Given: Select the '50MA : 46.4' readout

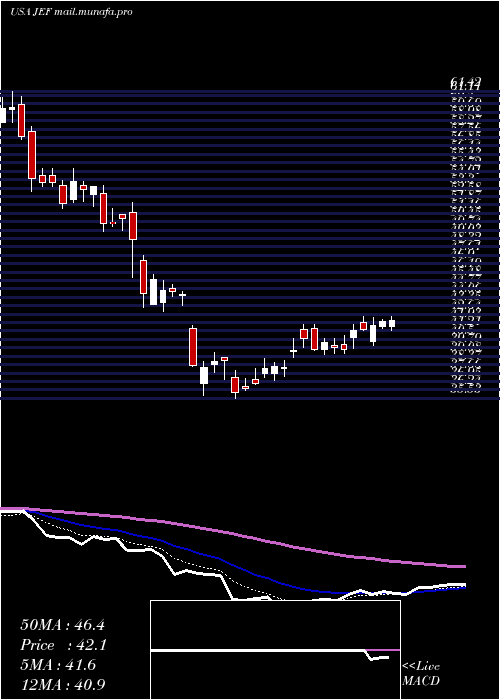Looking at the screenshot, I should click(62, 625).
